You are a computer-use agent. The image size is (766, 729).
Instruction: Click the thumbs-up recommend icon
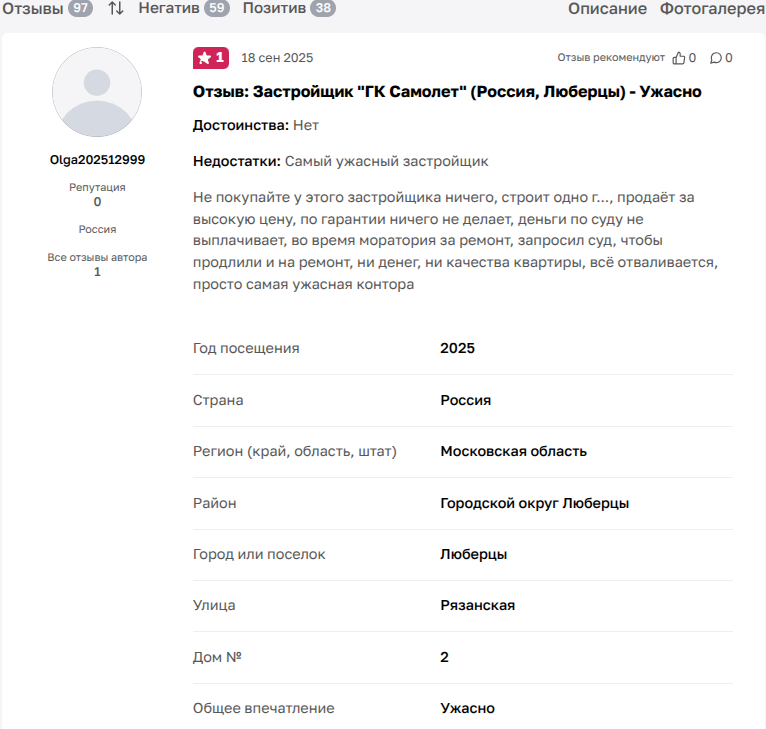[x=680, y=58]
